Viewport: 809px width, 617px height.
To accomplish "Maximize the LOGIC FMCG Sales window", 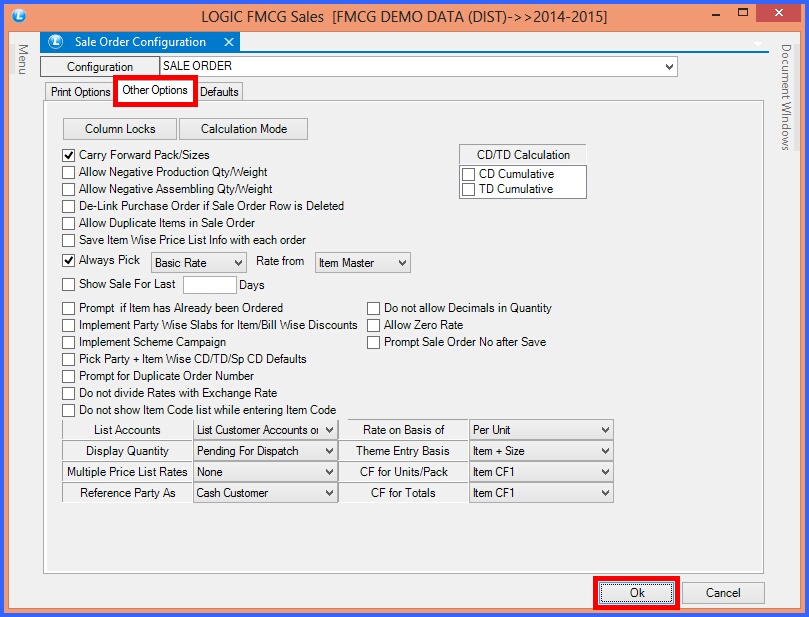I will coord(743,13).
